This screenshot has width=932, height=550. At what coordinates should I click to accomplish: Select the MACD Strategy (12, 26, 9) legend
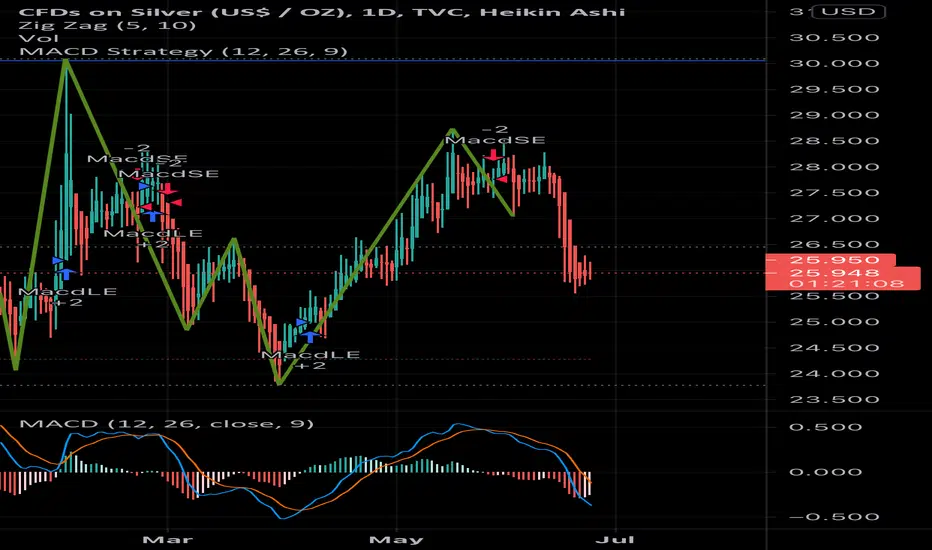[183, 51]
